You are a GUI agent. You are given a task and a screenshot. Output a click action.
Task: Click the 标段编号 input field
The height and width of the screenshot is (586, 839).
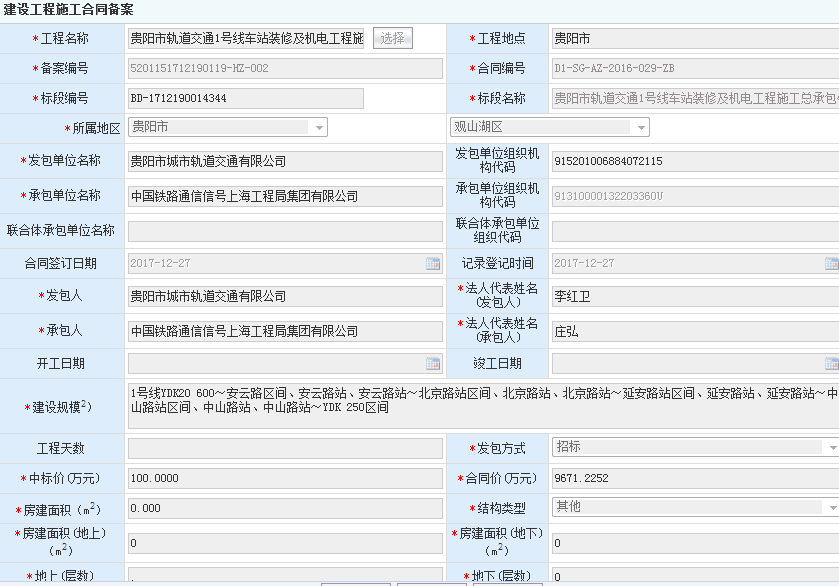pos(245,98)
